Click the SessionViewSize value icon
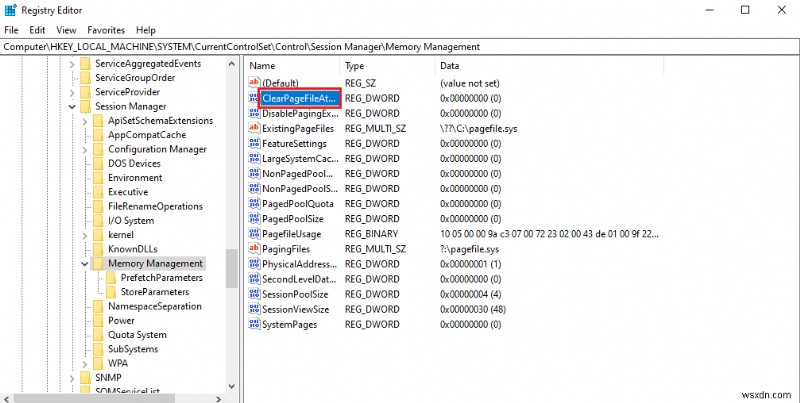 point(254,309)
